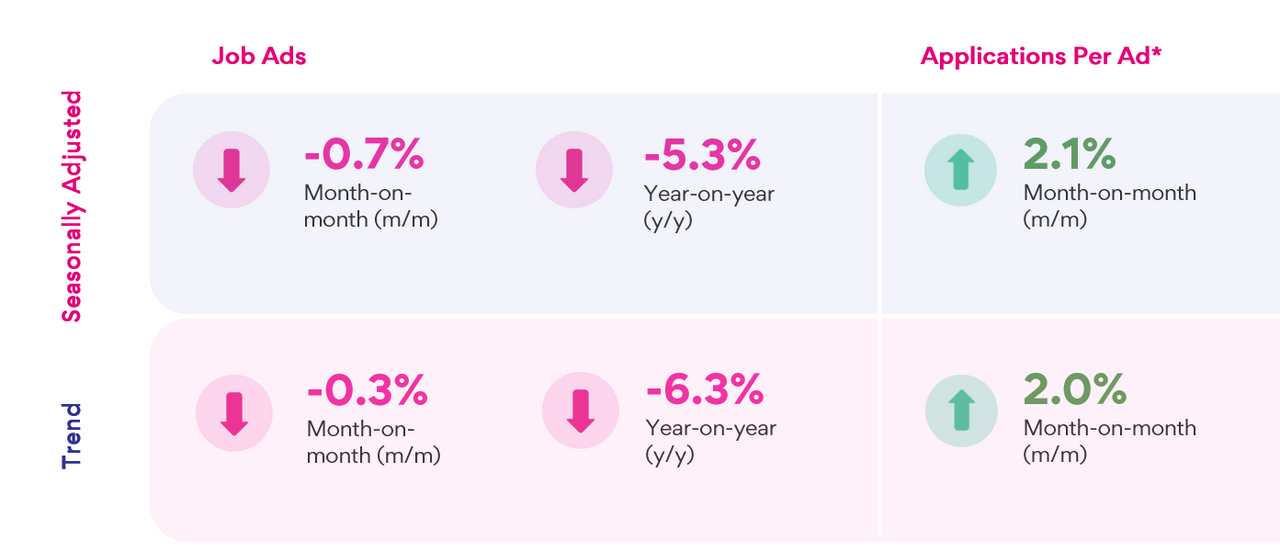
Task: Click the -6.3% trend year-on-year figure
Action: (x=705, y=391)
